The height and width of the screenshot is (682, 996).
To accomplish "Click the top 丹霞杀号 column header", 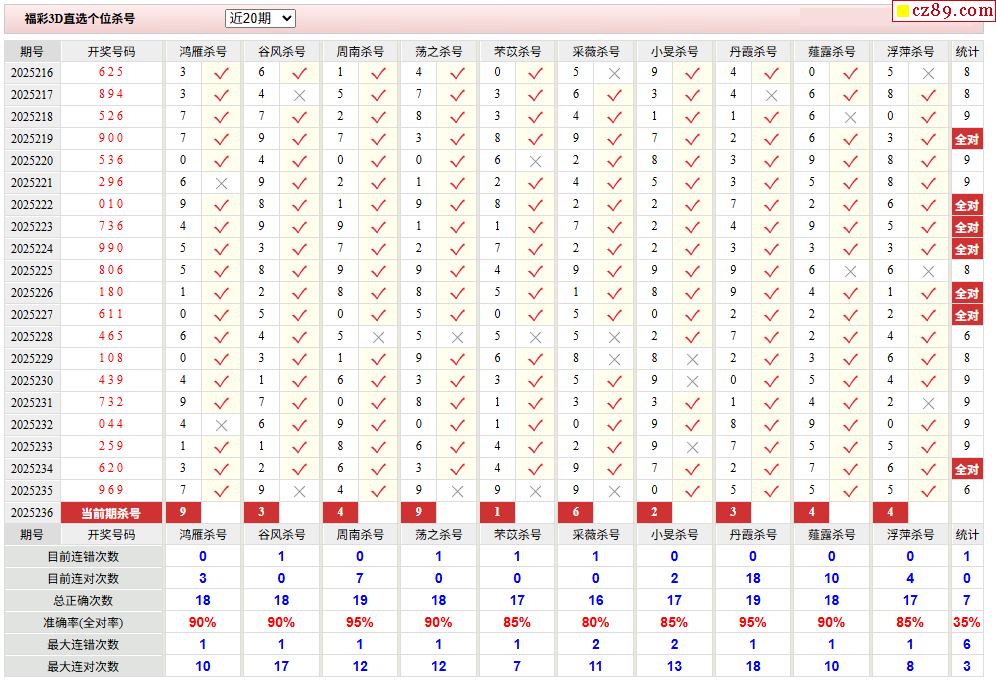I will click(753, 51).
